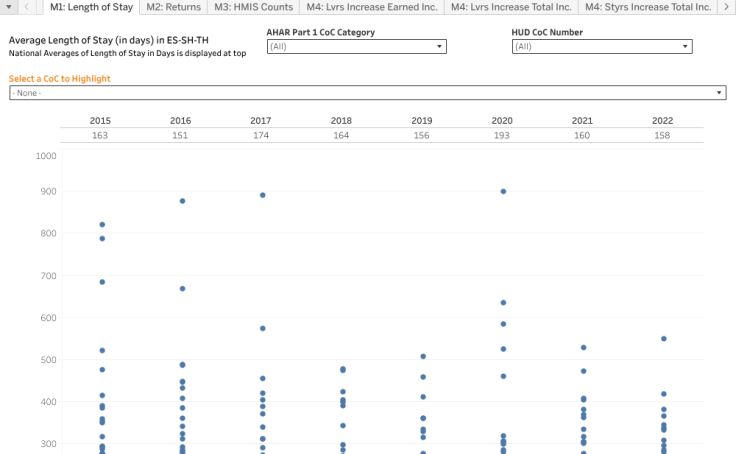Expand the AHAR Part 1 CoC Category dropdown
The height and width of the screenshot is (454, 736).
point(356,46)
